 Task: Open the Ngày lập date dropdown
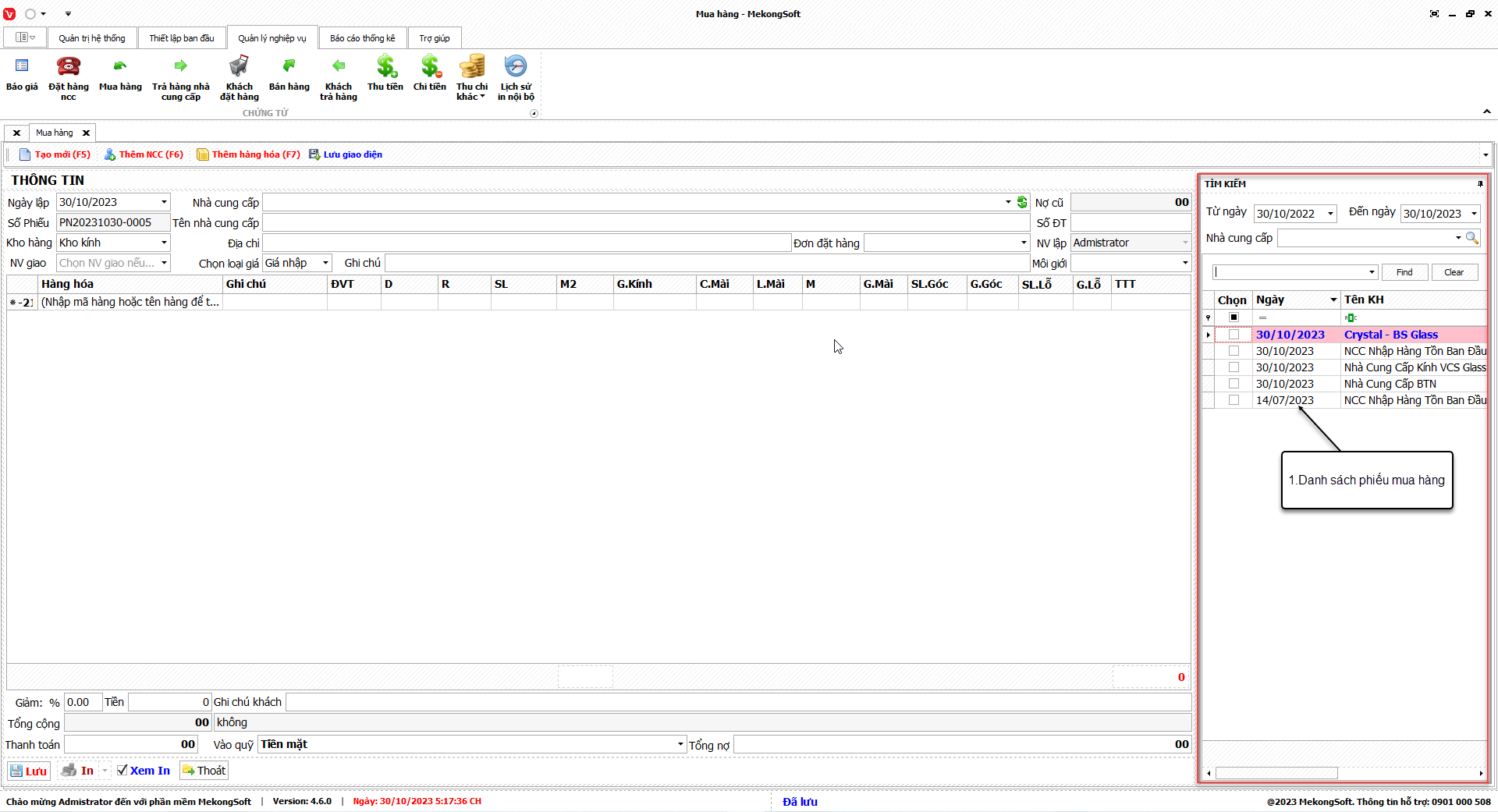[x=164, y=202]
